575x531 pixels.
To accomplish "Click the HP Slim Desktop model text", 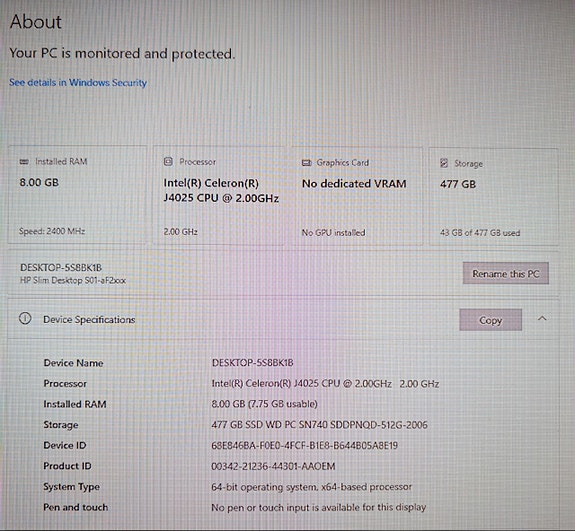I will coord(73,281).
